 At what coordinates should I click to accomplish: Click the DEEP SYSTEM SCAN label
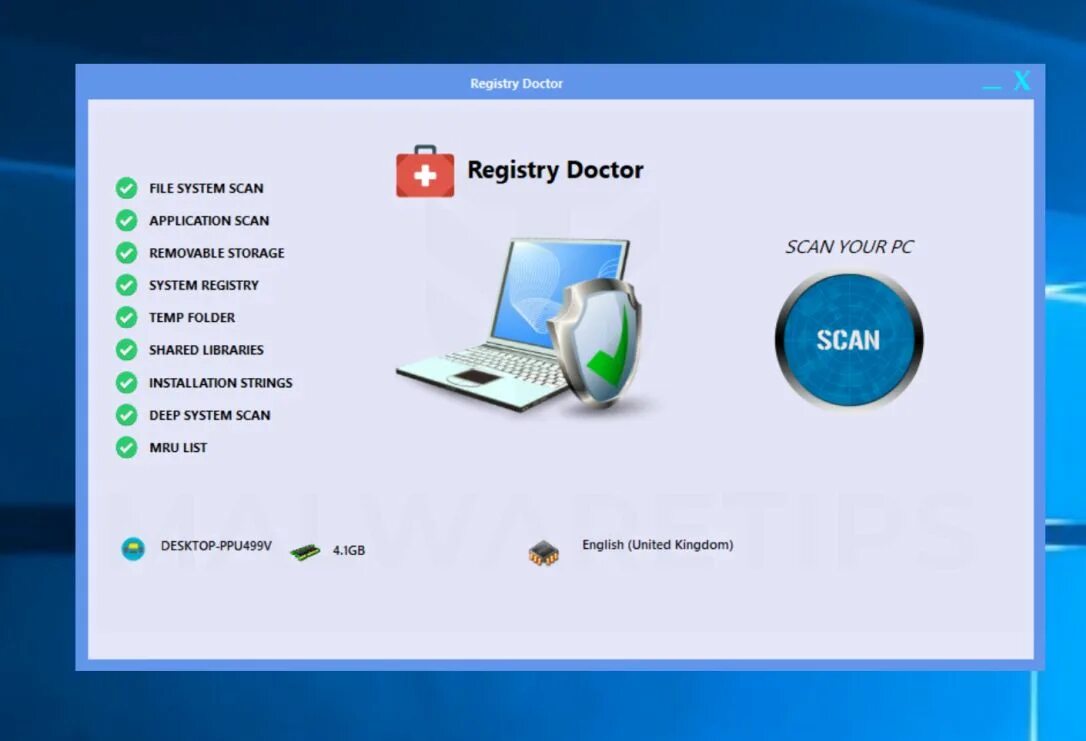tap(210, 416)
